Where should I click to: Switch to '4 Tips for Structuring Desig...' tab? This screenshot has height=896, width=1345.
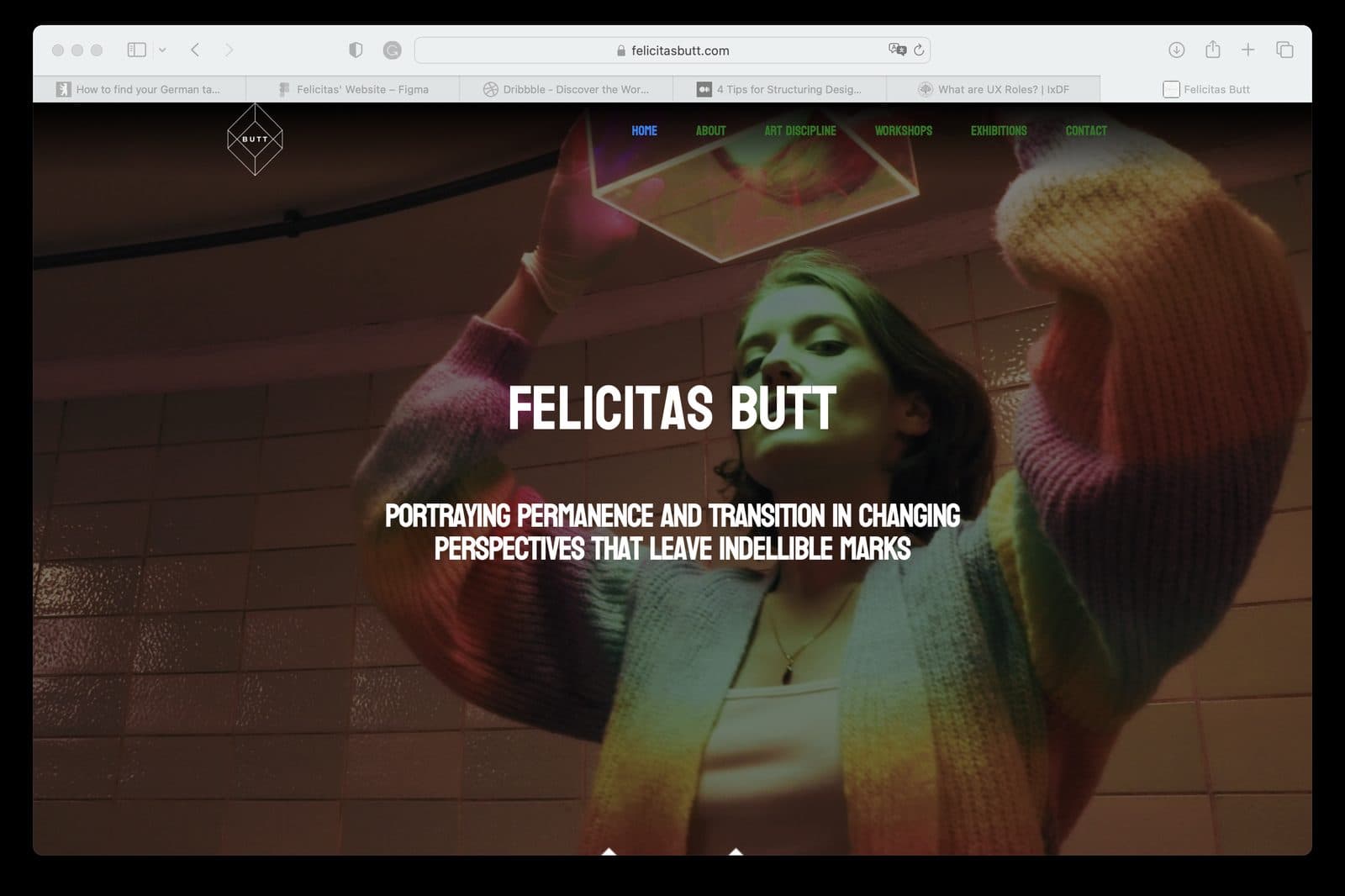[780, 89]
